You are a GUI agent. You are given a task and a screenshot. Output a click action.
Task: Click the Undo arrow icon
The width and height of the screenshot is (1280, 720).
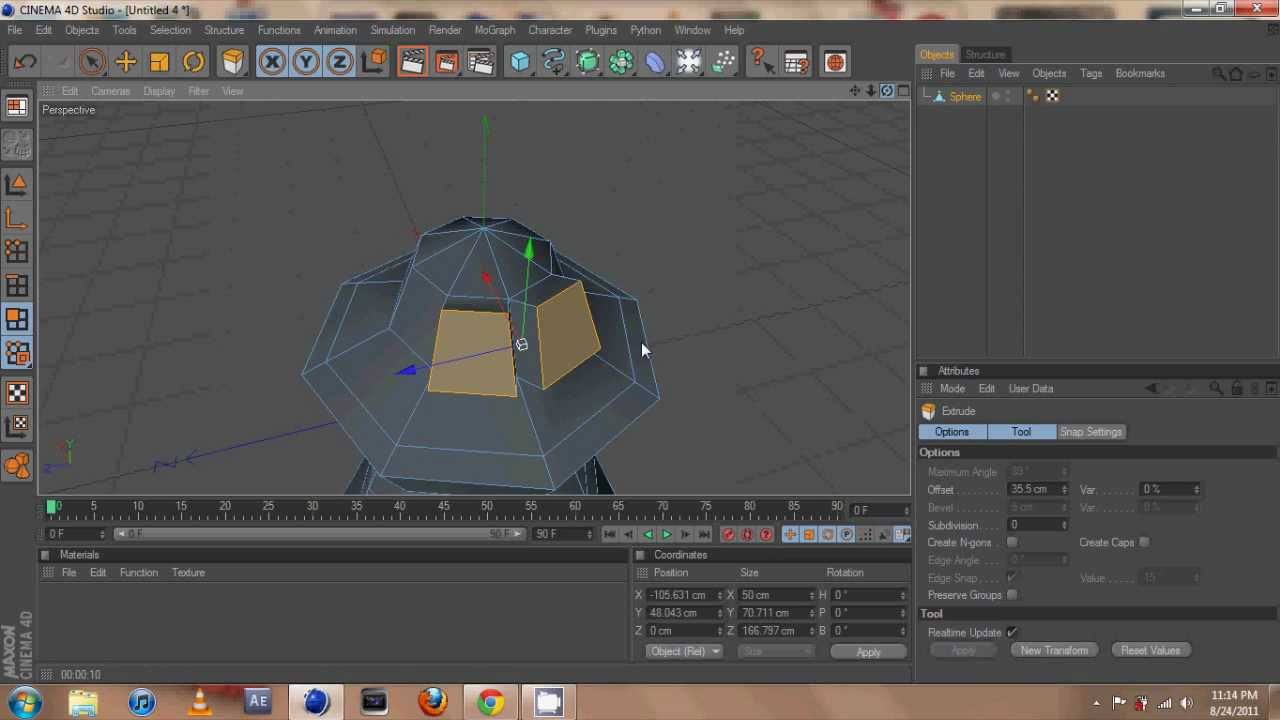point(25,62)
